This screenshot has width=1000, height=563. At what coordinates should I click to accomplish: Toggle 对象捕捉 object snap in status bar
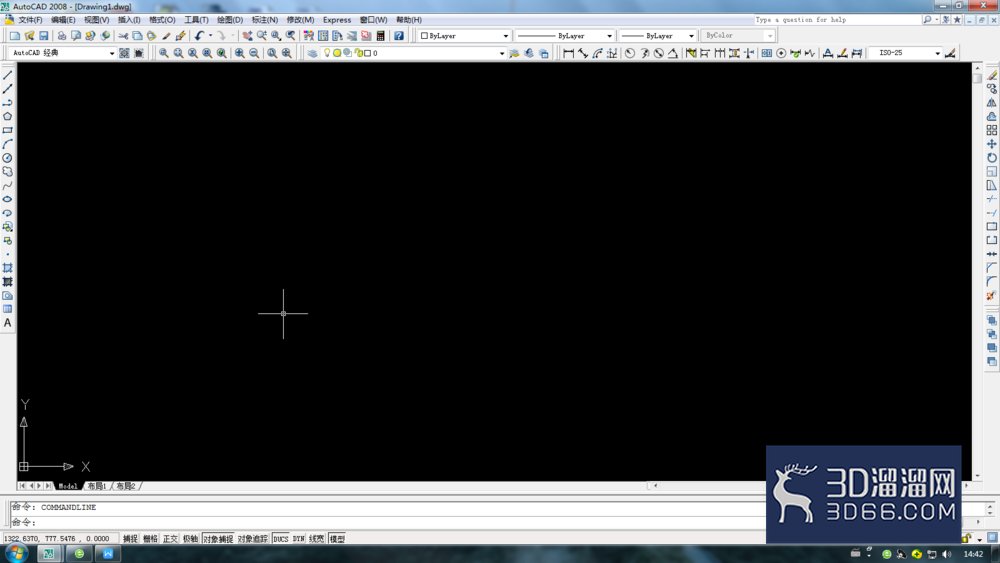click(x=218, y=539)
